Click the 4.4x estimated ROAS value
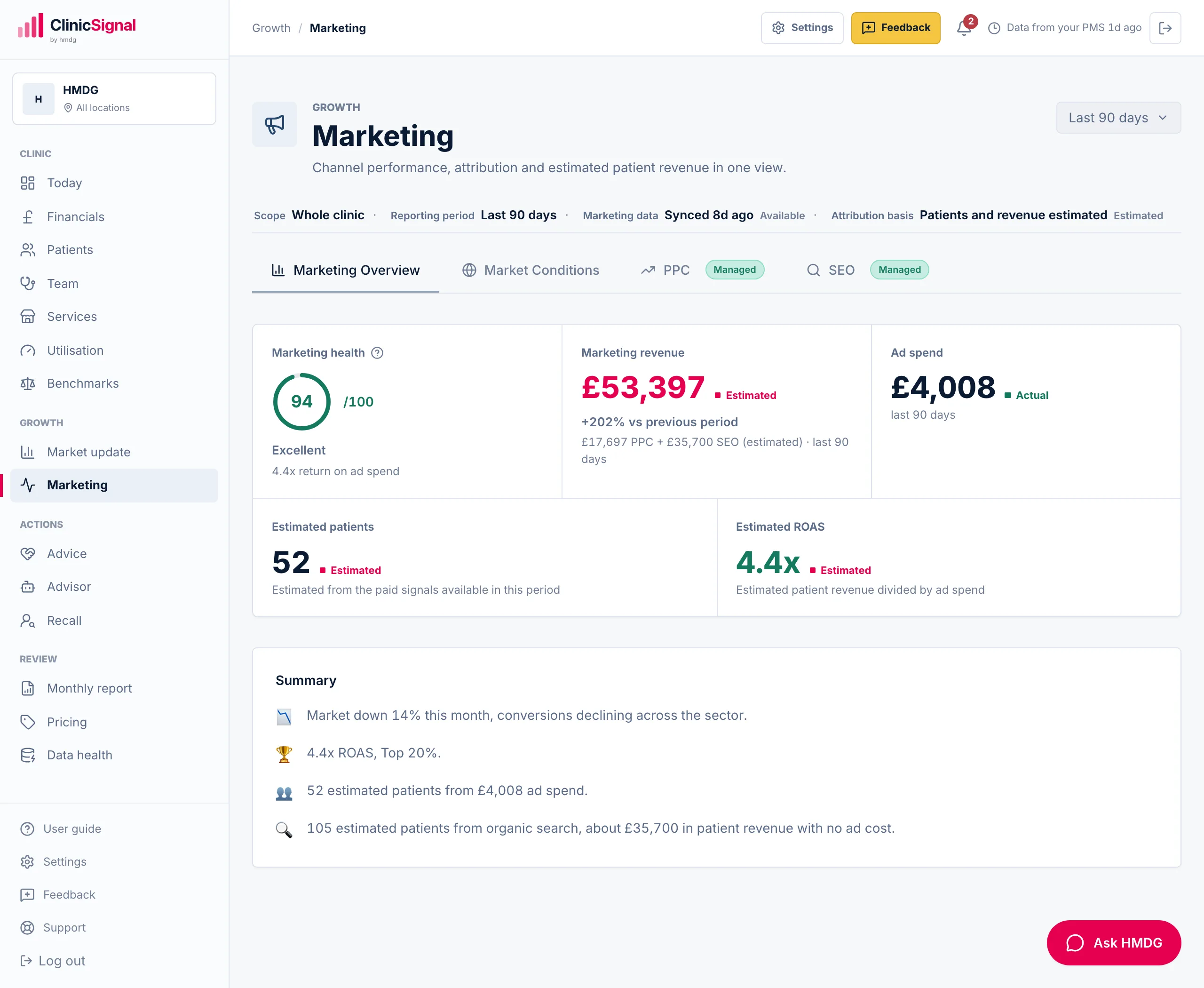 768,563
